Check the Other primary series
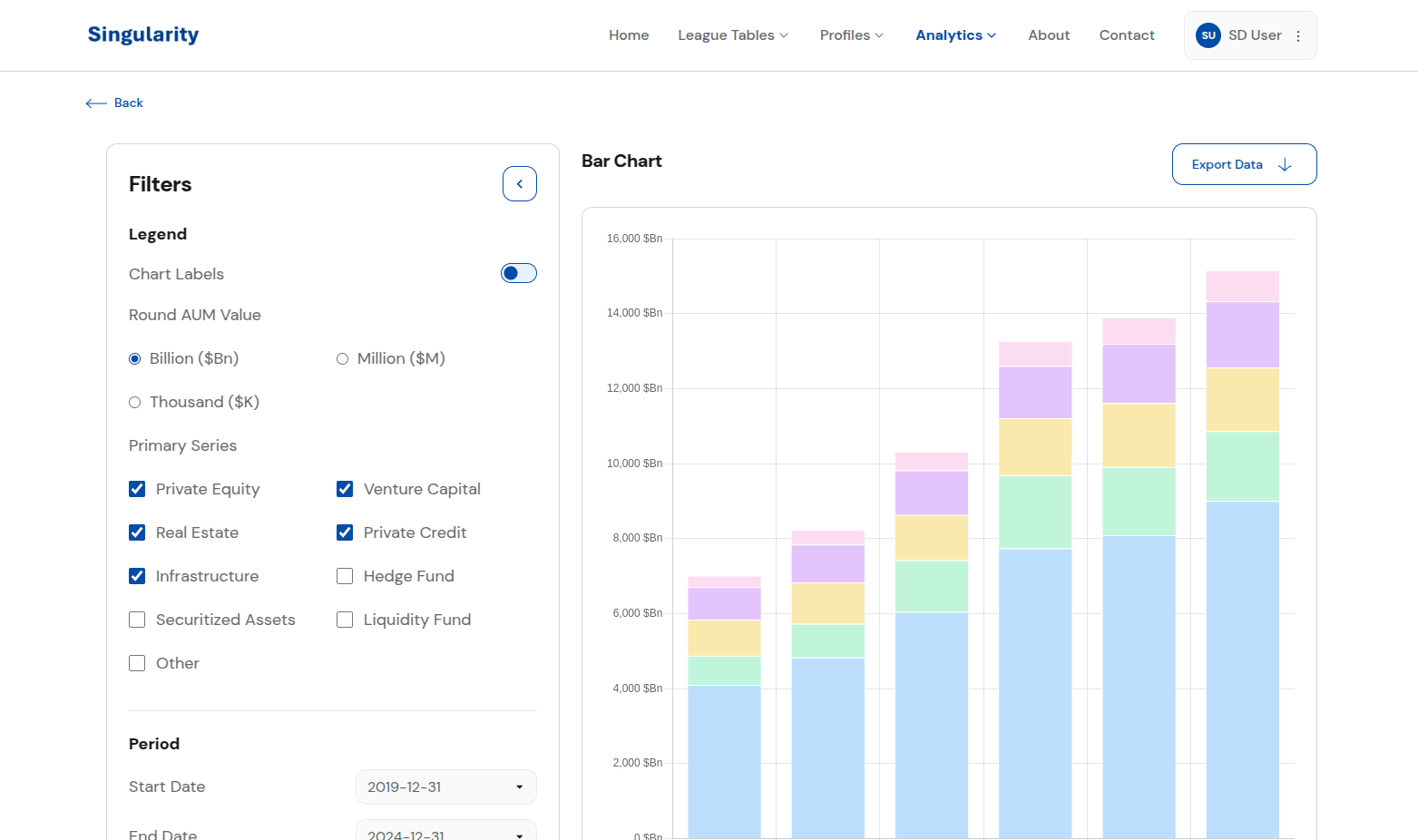Viewport: 1418px width, 840px height. click(x=137, y=663)
